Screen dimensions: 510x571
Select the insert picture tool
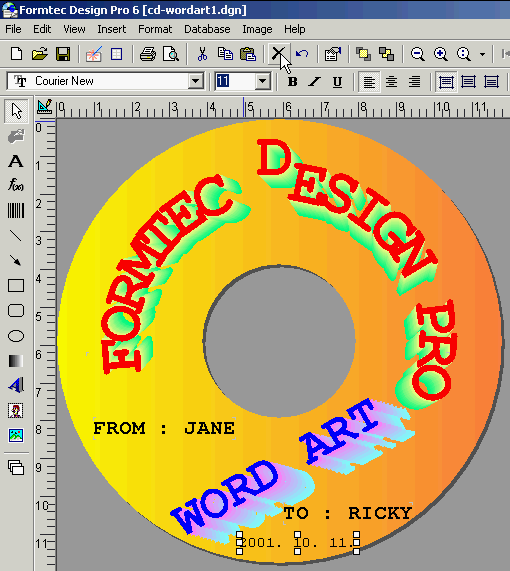click(16, 435)
